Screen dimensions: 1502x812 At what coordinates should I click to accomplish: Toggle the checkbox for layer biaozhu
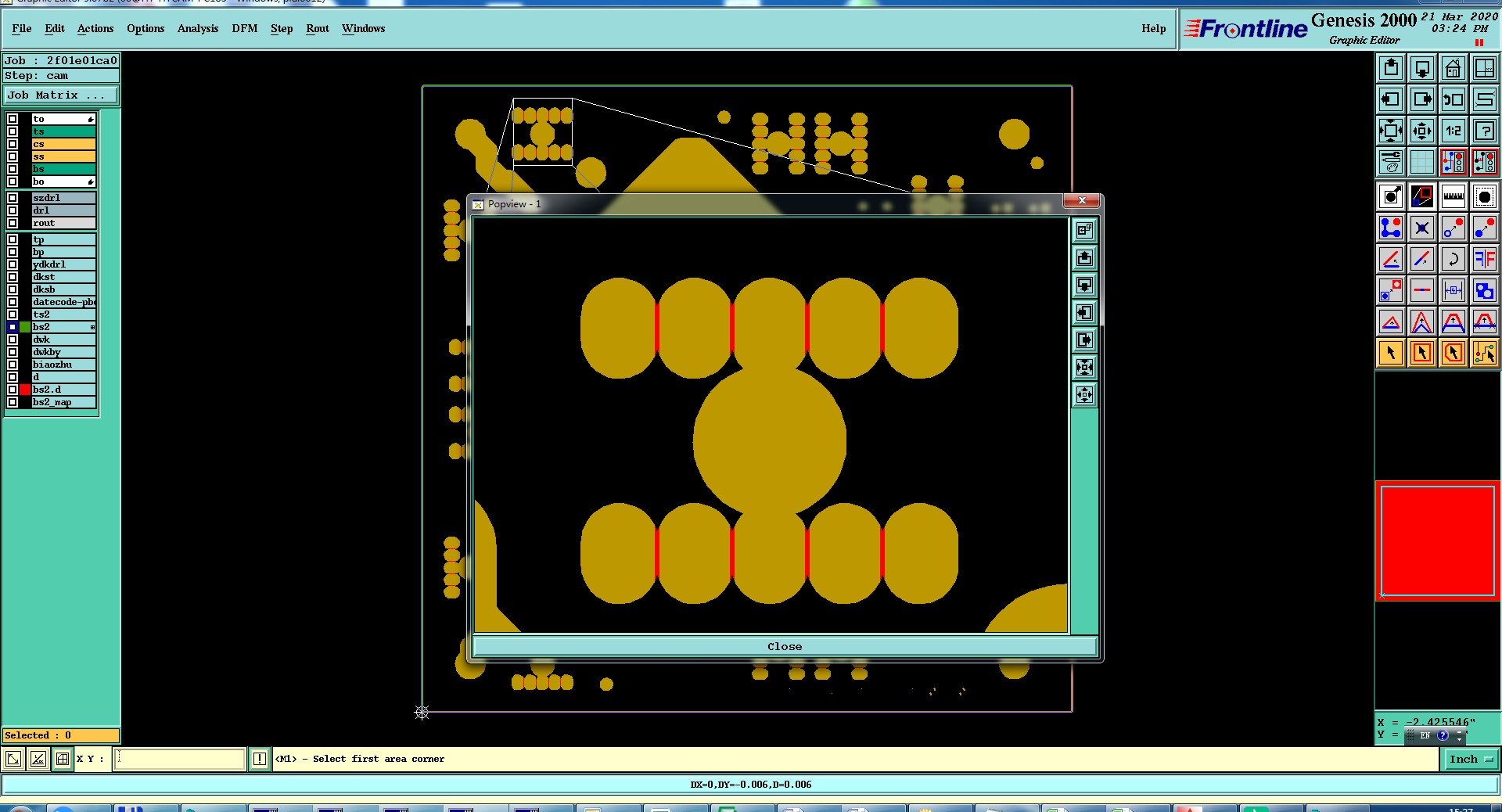pos(13,365)
